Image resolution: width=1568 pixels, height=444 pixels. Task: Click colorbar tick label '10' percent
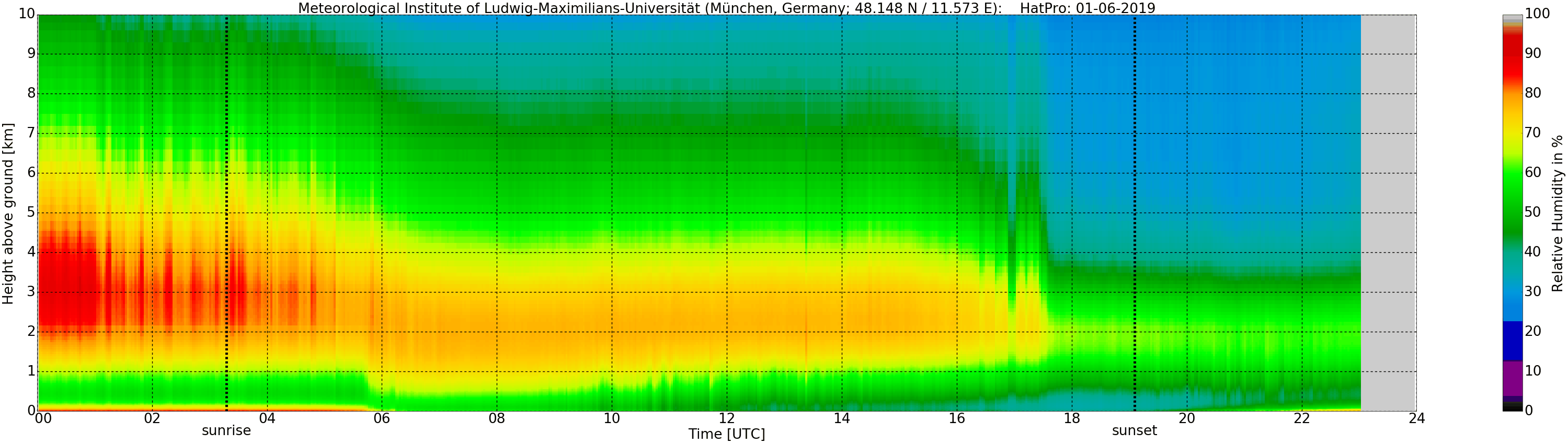pos(1532,371)
